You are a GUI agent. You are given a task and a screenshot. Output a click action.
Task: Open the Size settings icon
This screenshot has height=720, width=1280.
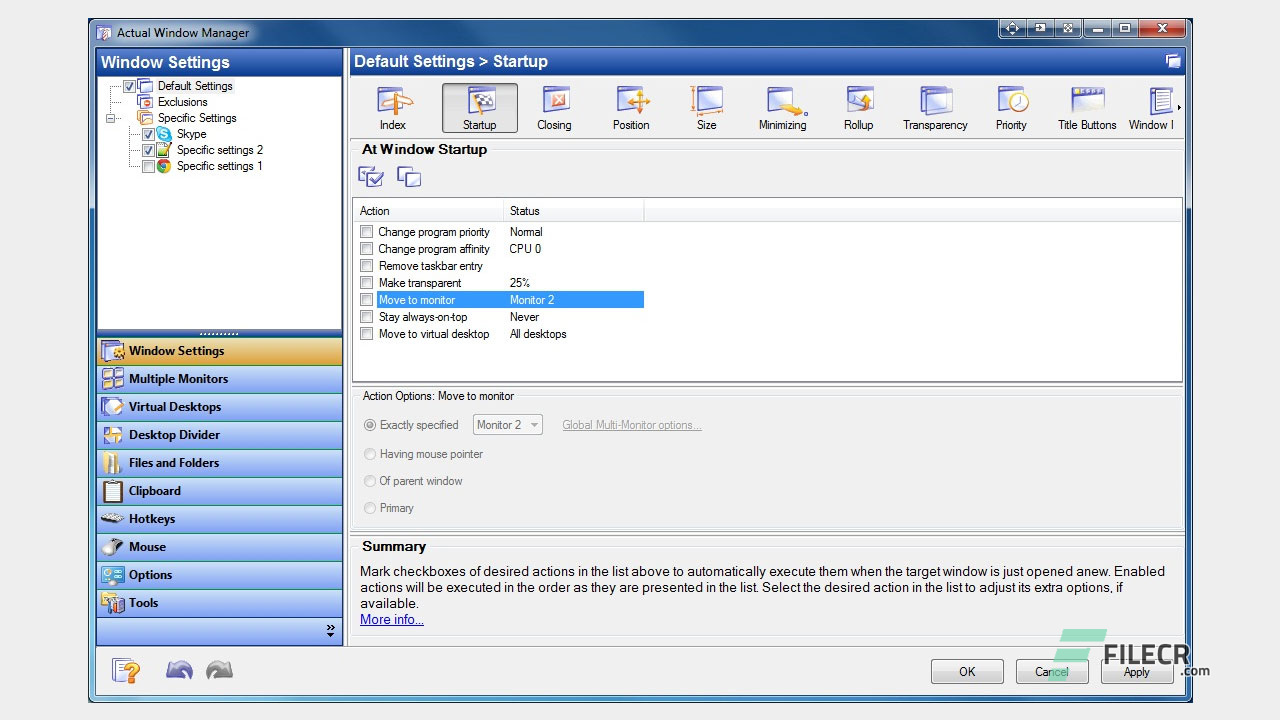click(x=706, y=108)
